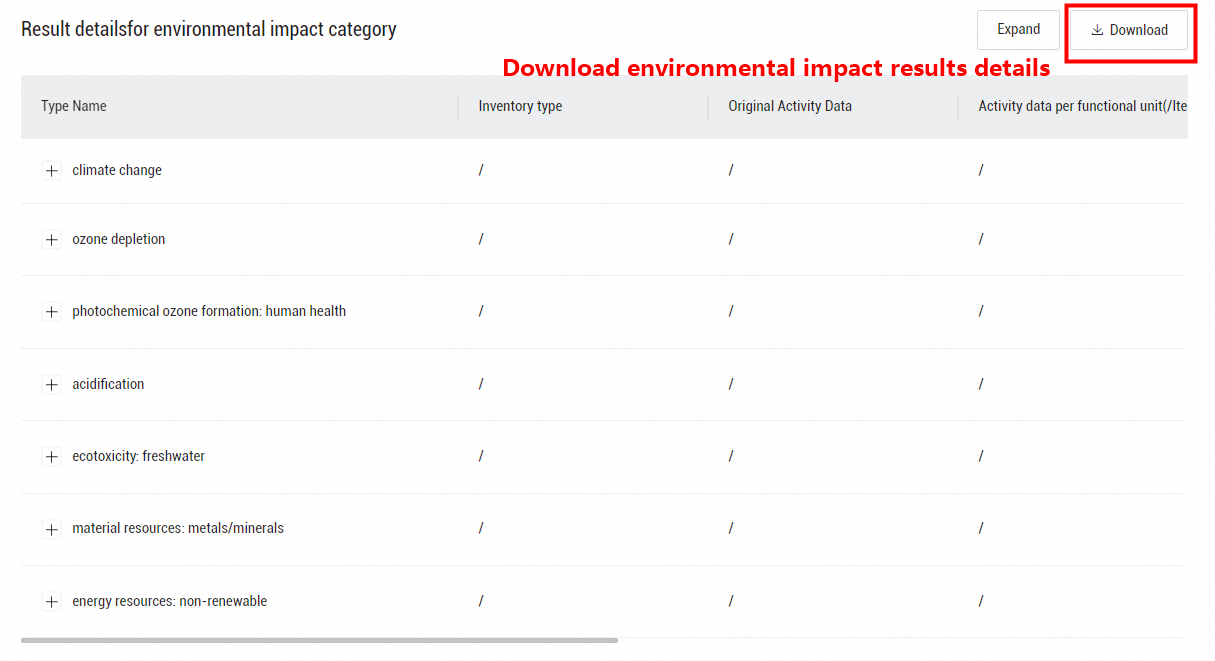Image resolution: width=1215 pixels, height=661 pixels.
Task: Click the Type Name column header
Action: (74, 106)
